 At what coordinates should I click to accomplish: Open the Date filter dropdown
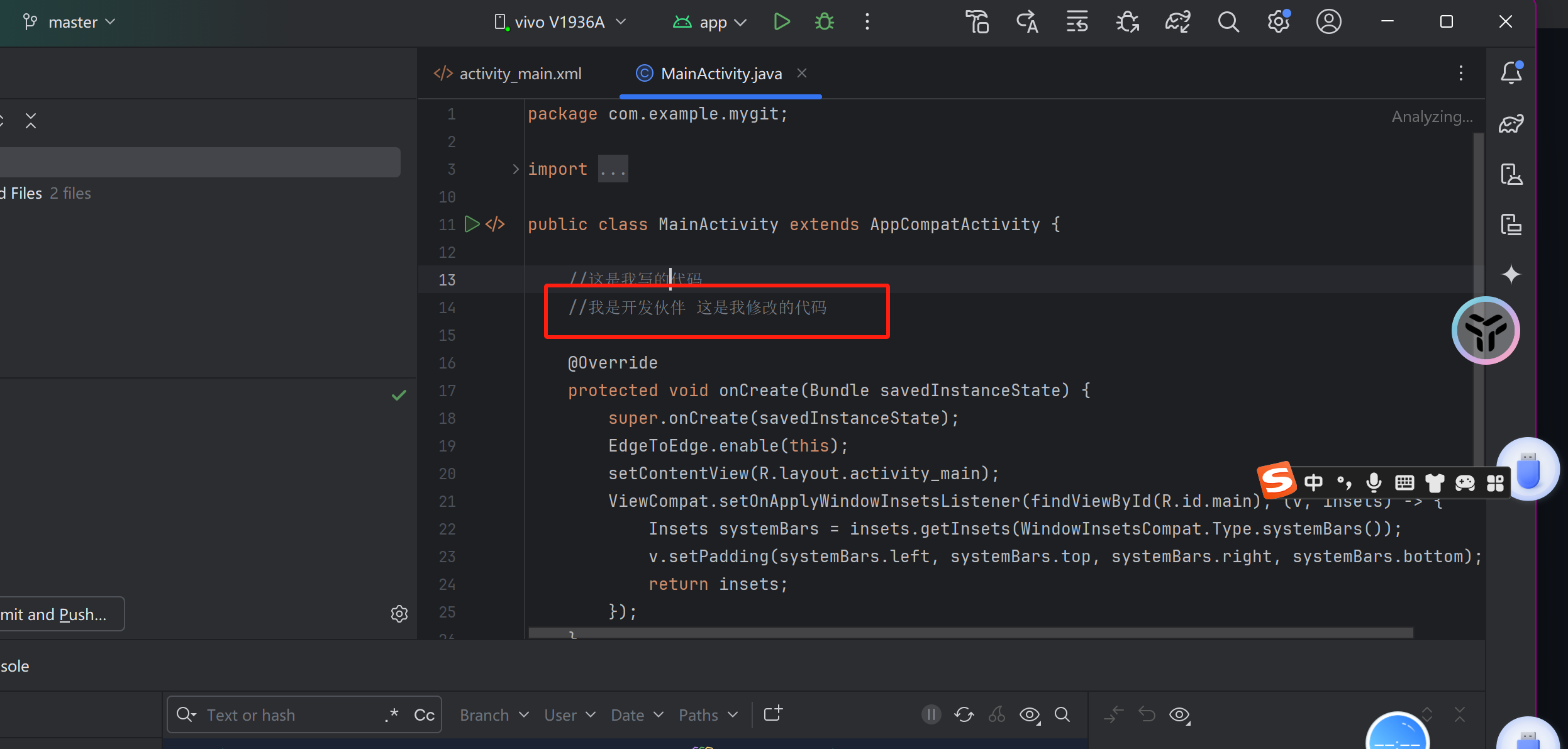637,715
